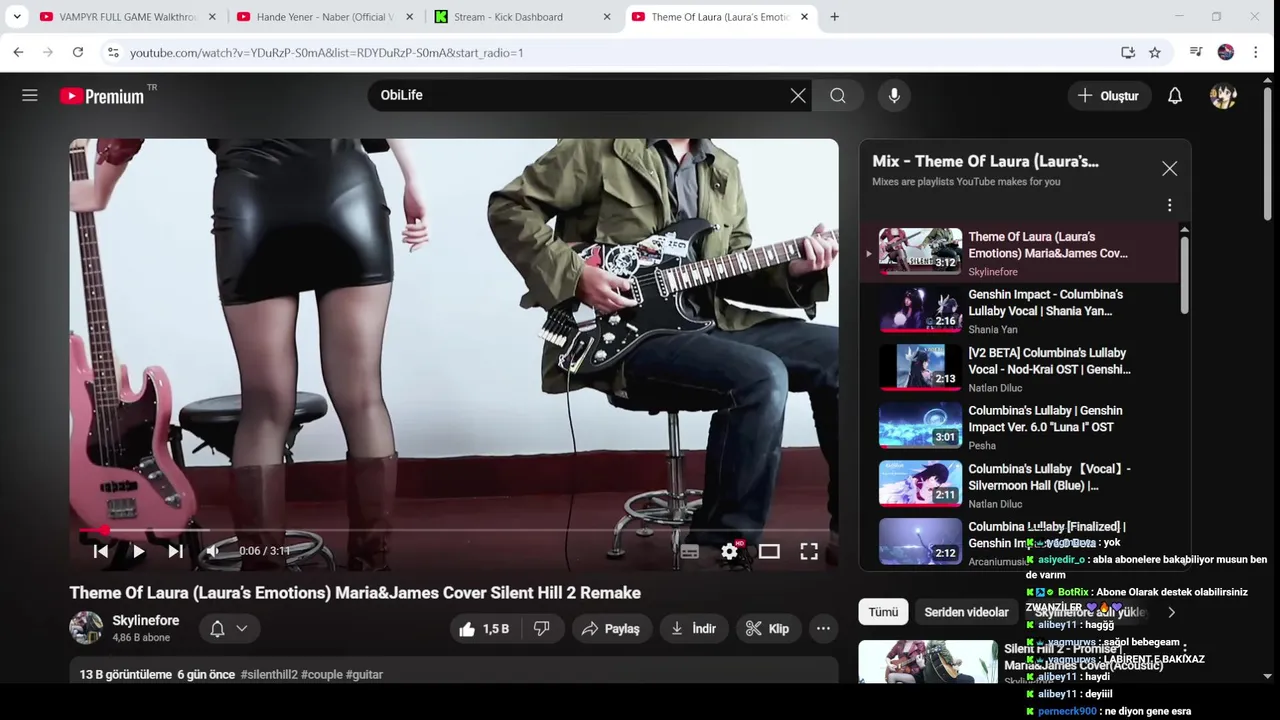Install or cast page icon in address bar
The height and width of the screenshot is (720, 1280).
(x=1128, y=52)
